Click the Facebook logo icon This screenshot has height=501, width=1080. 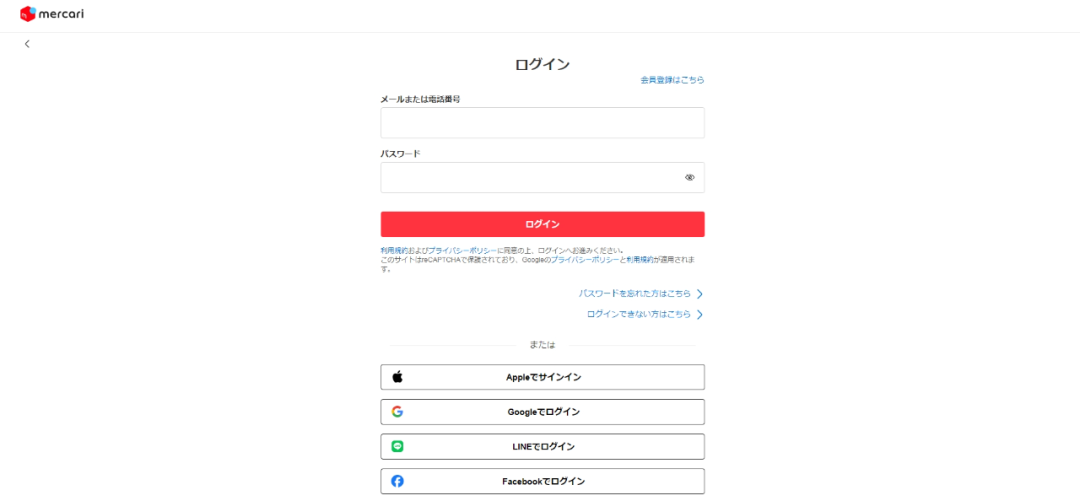[x=397, y=481]
